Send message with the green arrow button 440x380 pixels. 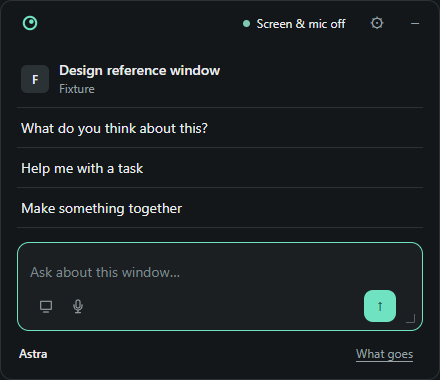[380, 306]
